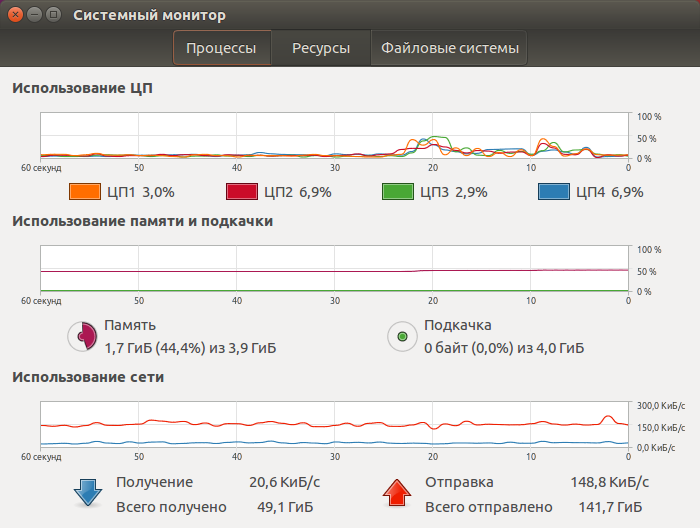This screenshot has height=528, width=700.
Task: Click the Использование ЦП section heading
Action: pyautogui.click(x=82, y=88)
